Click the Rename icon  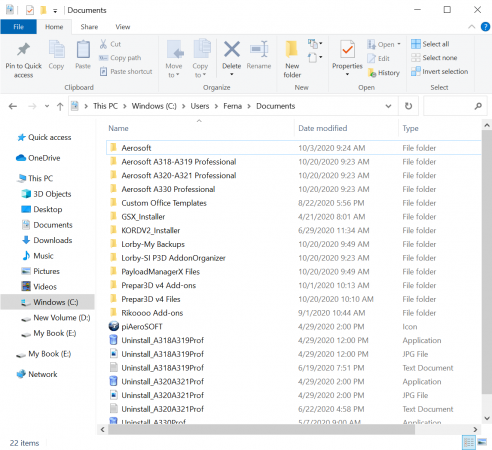[x=259, y=49]
